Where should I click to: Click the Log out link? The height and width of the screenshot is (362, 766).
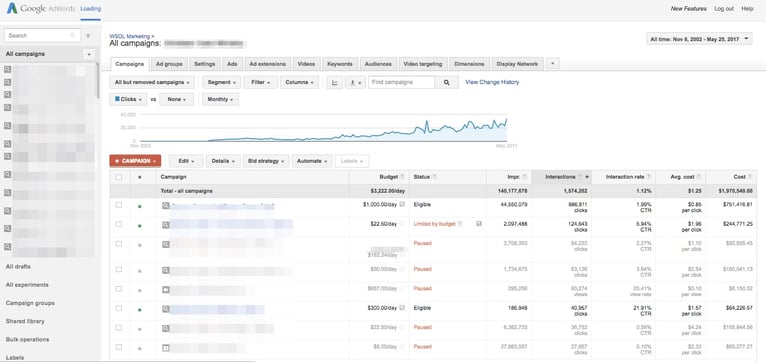click(x=723, y=9)
